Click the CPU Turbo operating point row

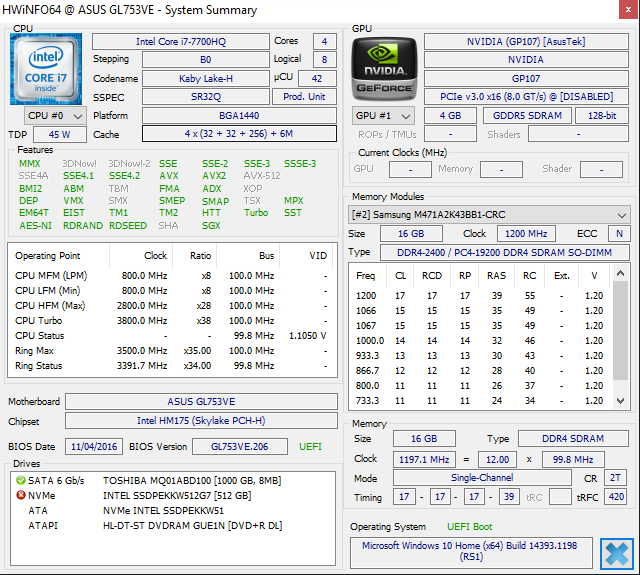coord(171,321)
